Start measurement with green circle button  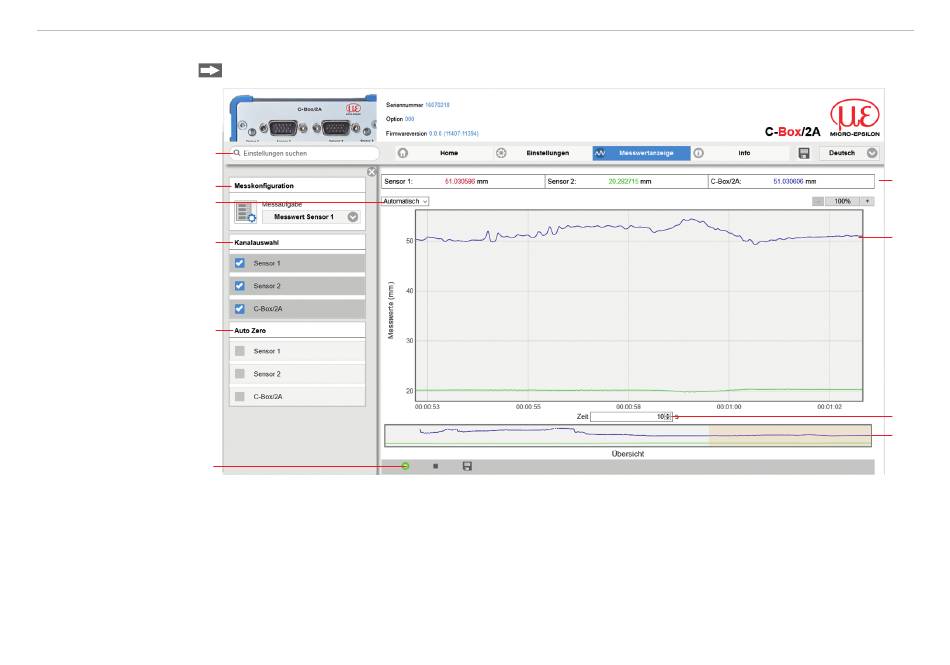tap(405, 466)
